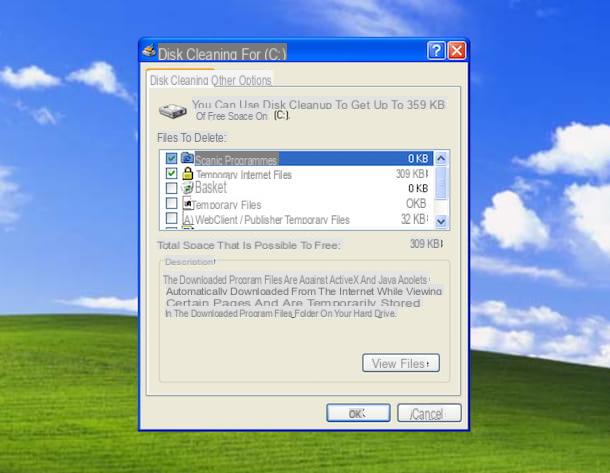The height and width of the screenshot is (473, 610).
Task: Click the Temporary Internet Files padlock icon
Action: tap(188, 173)
